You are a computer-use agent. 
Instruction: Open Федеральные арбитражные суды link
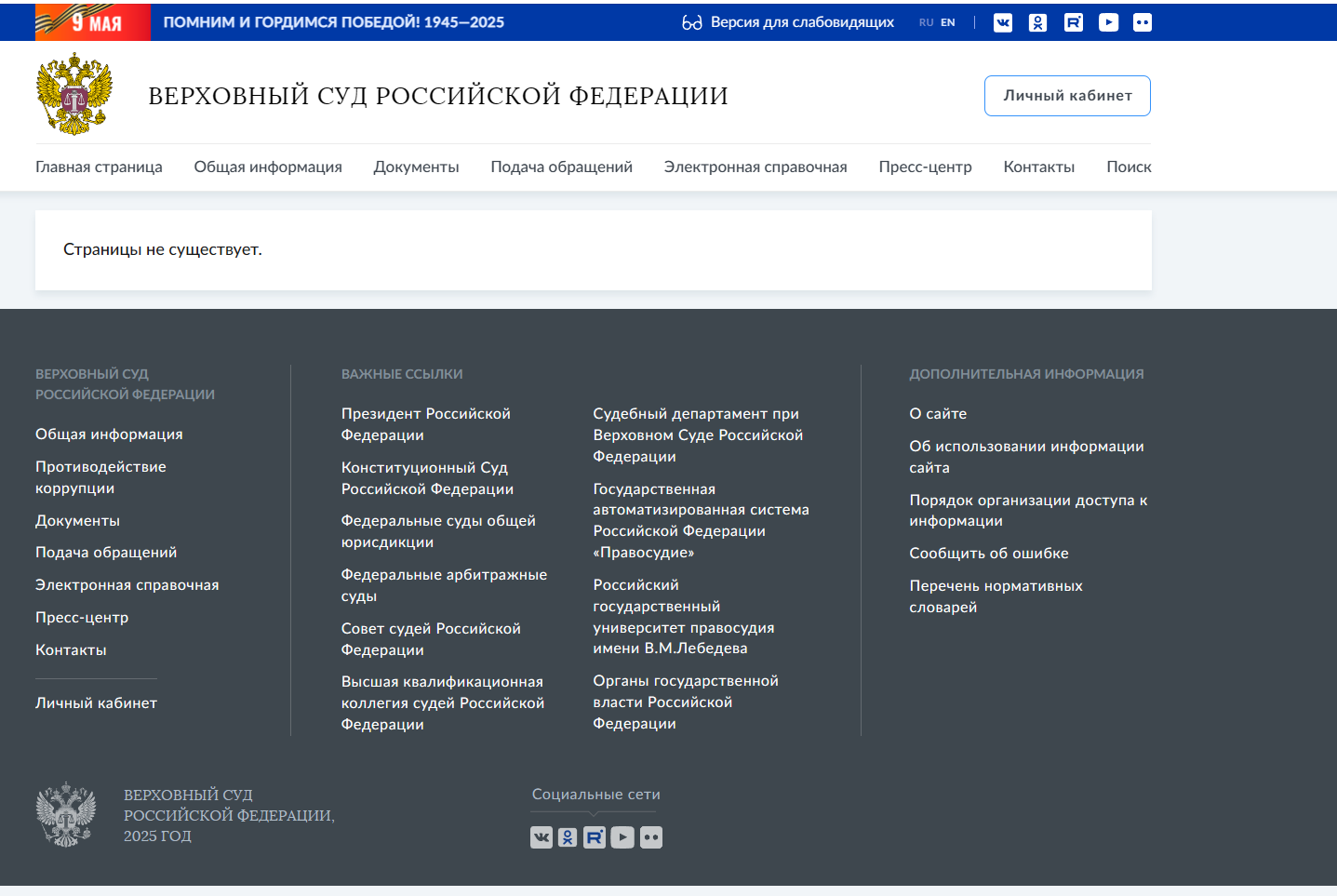[x=444, y=585]
